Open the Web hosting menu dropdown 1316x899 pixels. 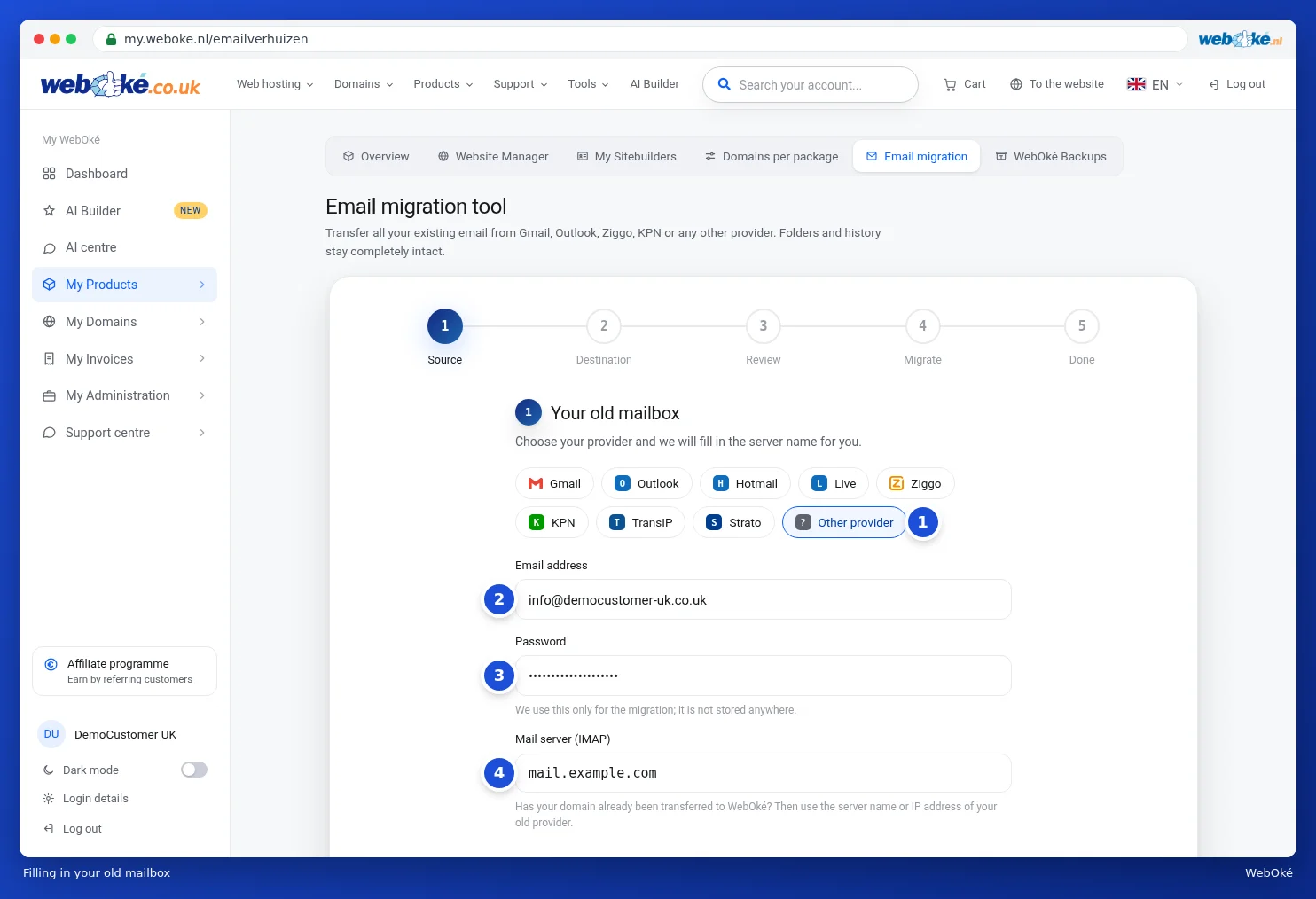click(x=275, y=84)
